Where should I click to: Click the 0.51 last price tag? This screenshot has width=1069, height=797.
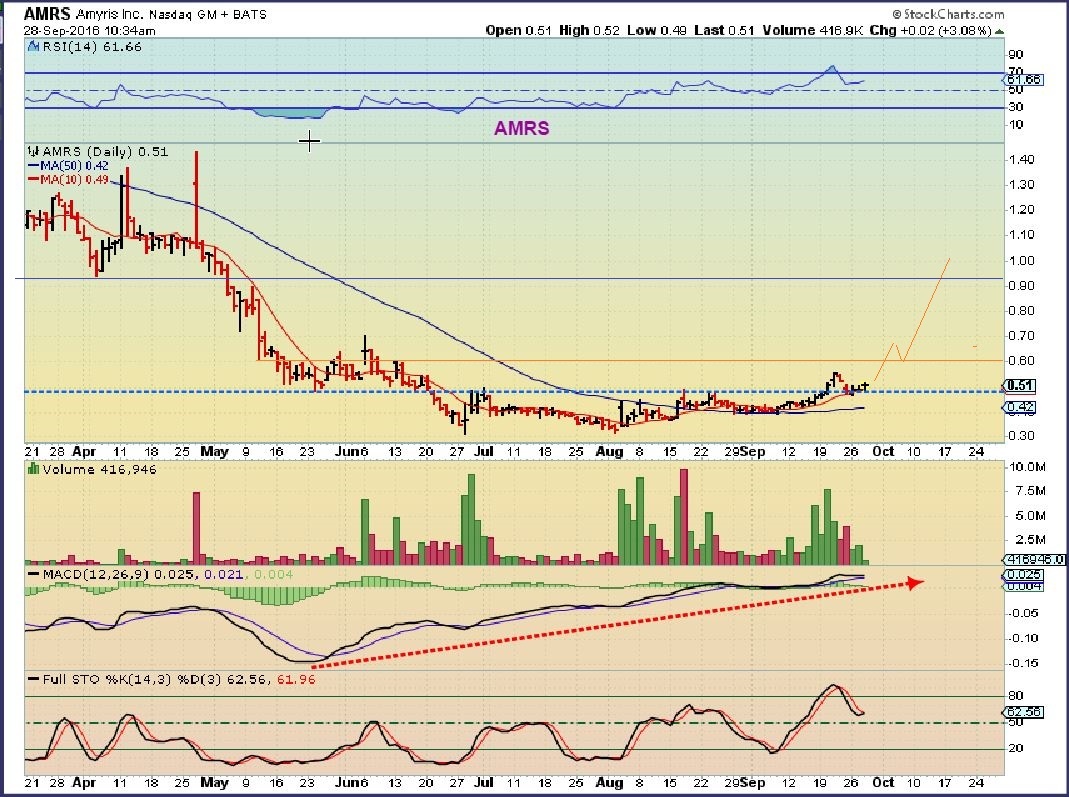coord(1020,386)
